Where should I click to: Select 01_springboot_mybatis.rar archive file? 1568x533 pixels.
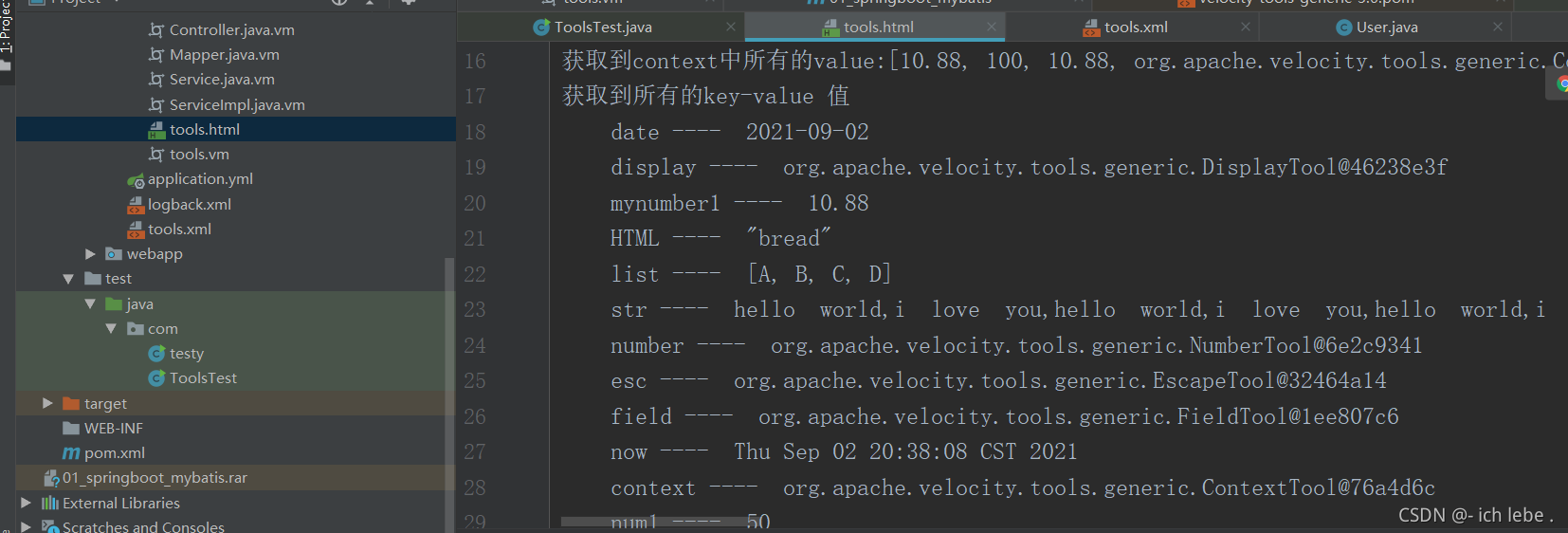click(155, 477)
